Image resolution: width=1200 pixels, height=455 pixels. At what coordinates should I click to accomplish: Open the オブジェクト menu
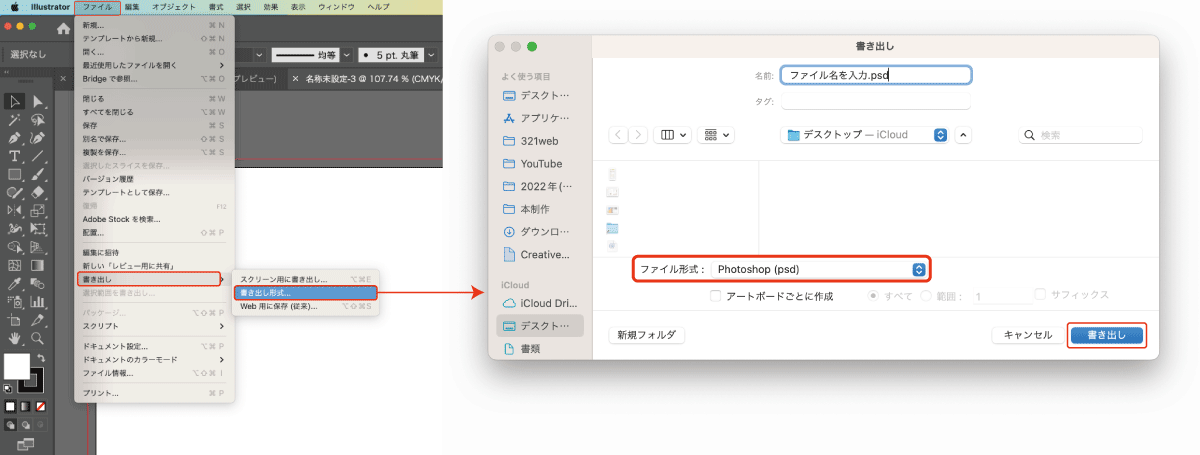(175, 7)
